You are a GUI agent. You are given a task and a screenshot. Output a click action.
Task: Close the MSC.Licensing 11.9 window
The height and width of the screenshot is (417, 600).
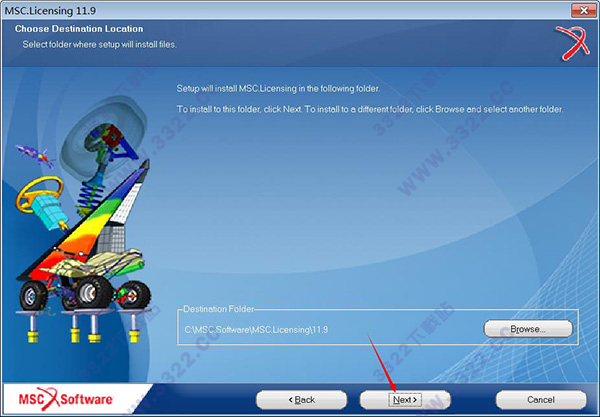[x=584, y=10]
